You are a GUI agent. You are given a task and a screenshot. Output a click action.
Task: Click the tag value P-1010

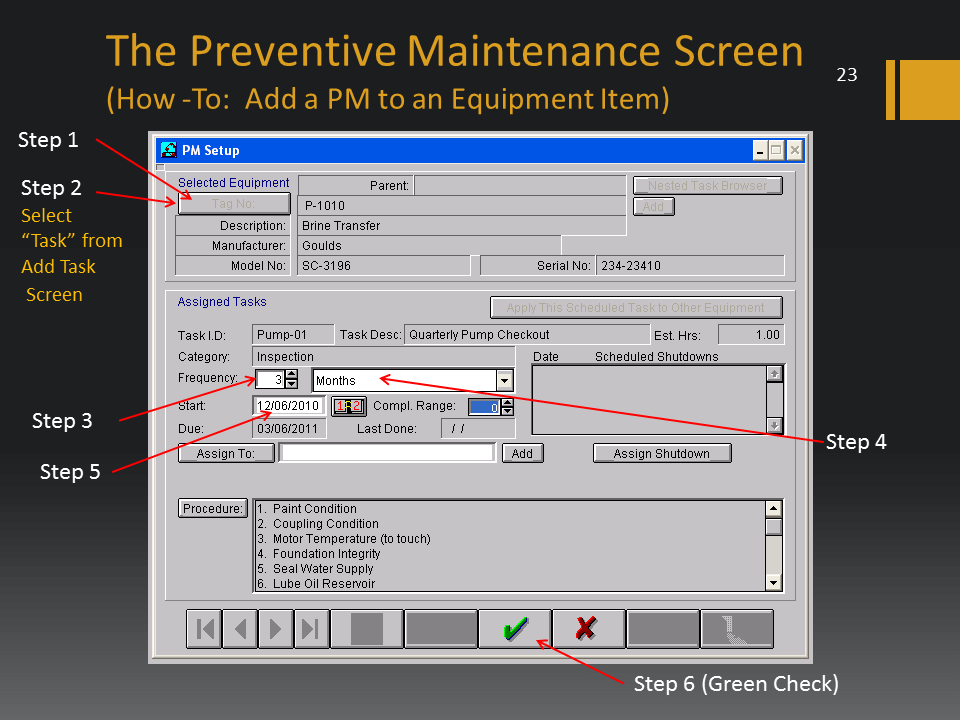[x=324, y=206]
